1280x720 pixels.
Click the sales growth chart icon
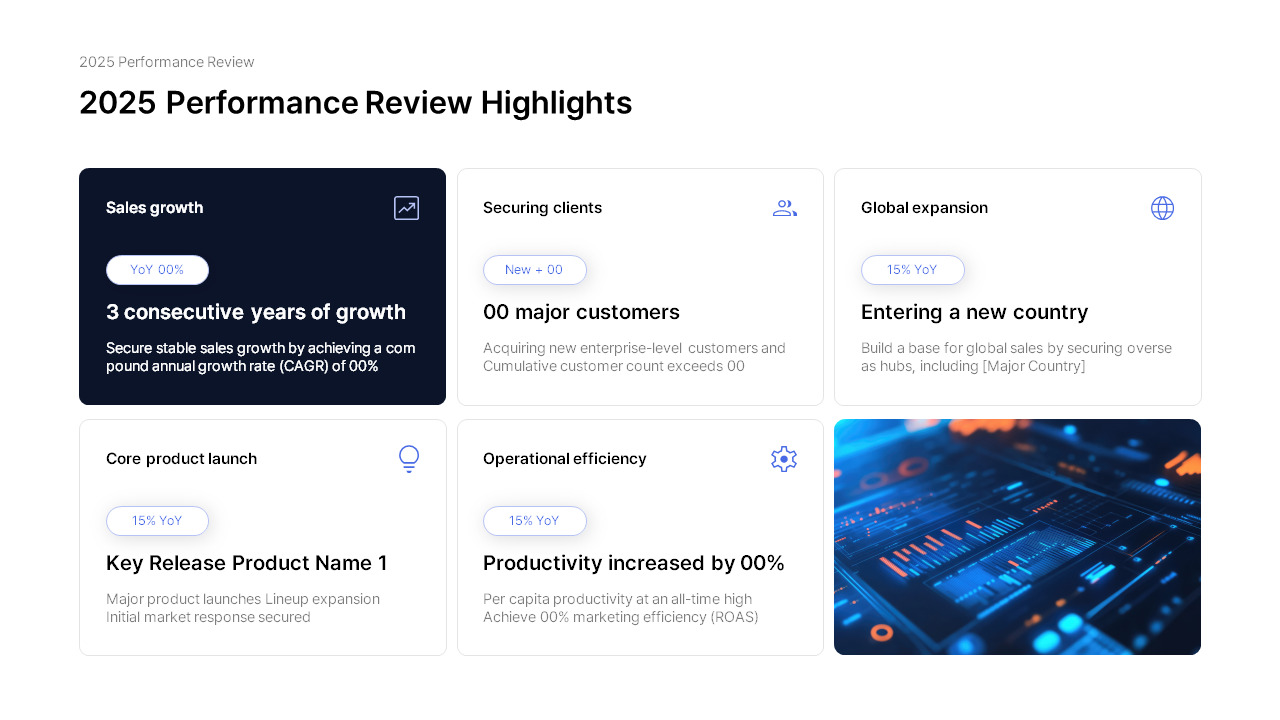click(x=406, y=208)
